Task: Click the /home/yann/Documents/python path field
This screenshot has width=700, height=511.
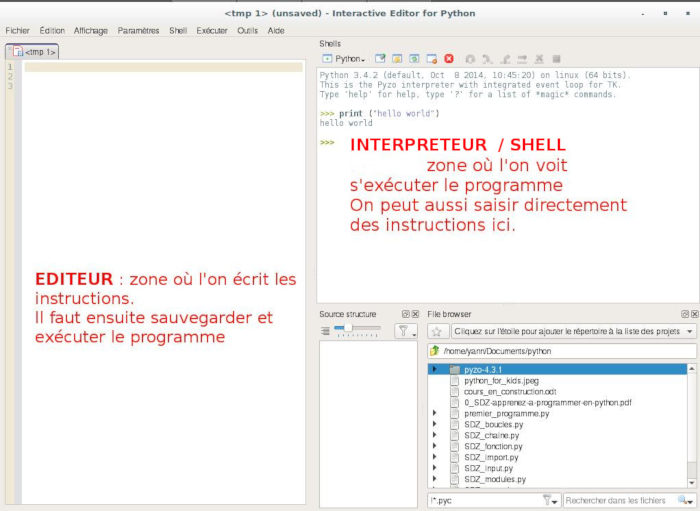Action: point(562,351)
